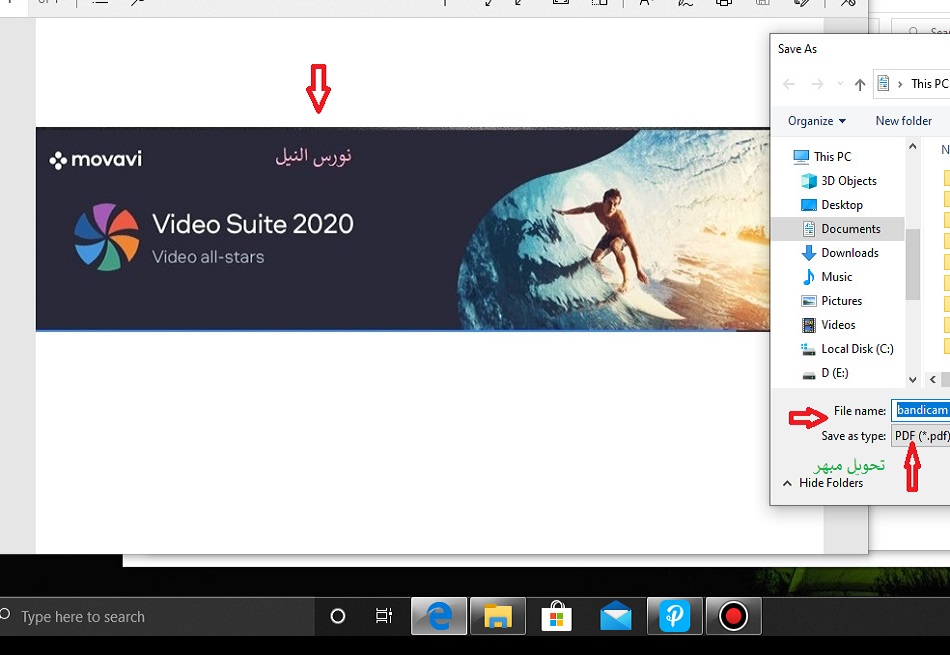The image size is (950, 655).
Task: Open the blue P app in taskbar
Action: (675, 617)
